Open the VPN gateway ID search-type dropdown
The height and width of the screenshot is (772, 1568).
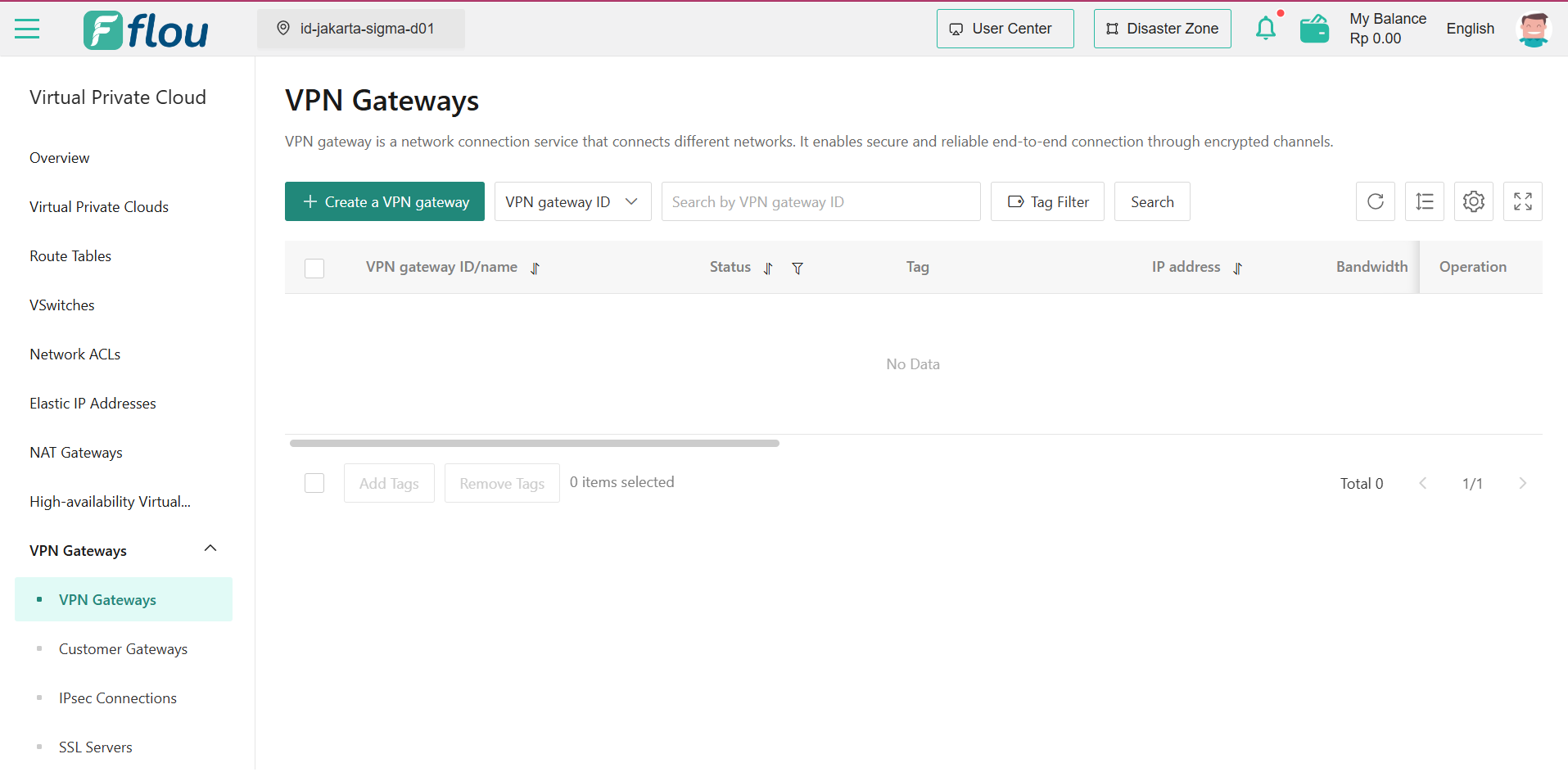coord(572,201)
